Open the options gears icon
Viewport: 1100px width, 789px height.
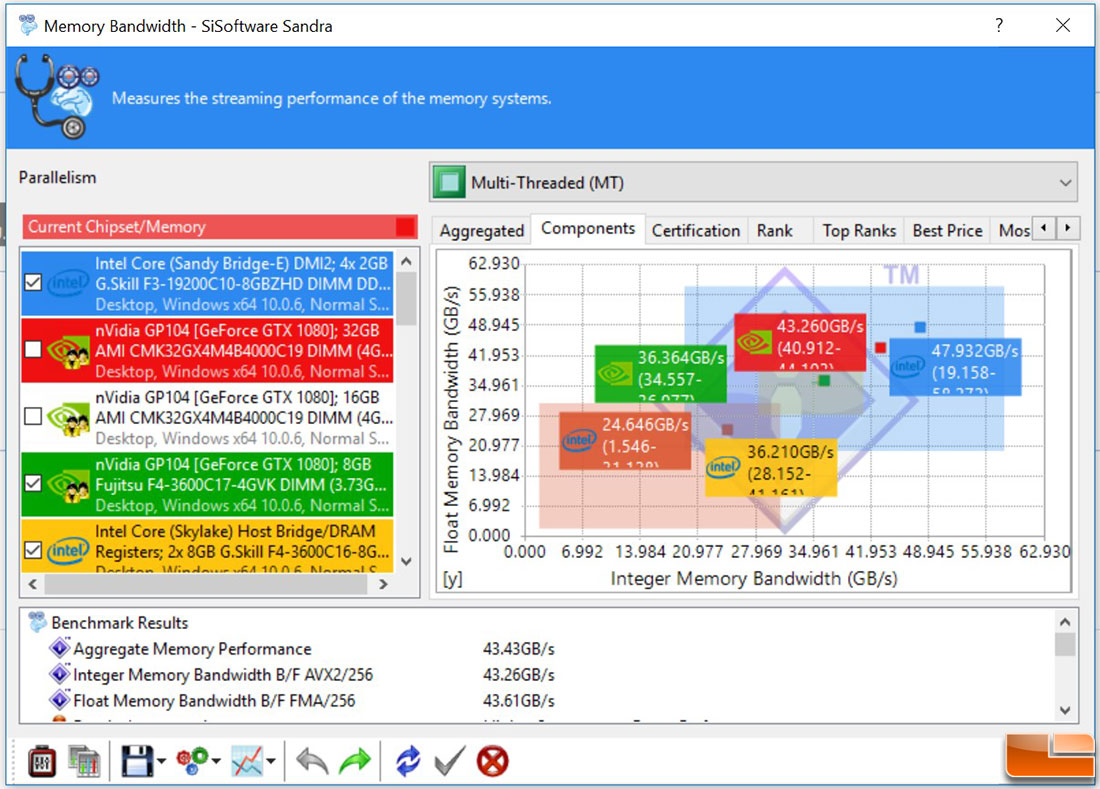pyautogui.click(x=193, y=762)
